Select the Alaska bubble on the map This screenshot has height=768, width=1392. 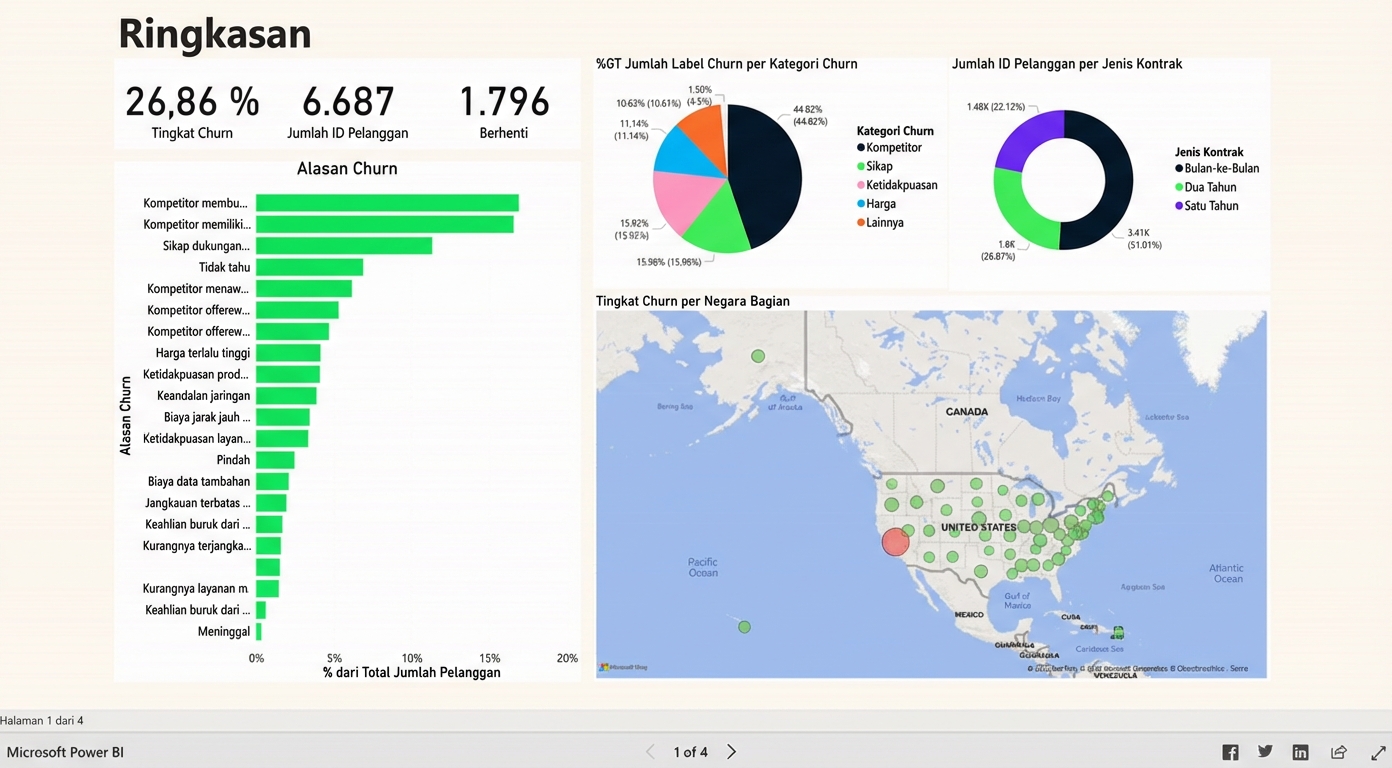[x=758, y=356]
